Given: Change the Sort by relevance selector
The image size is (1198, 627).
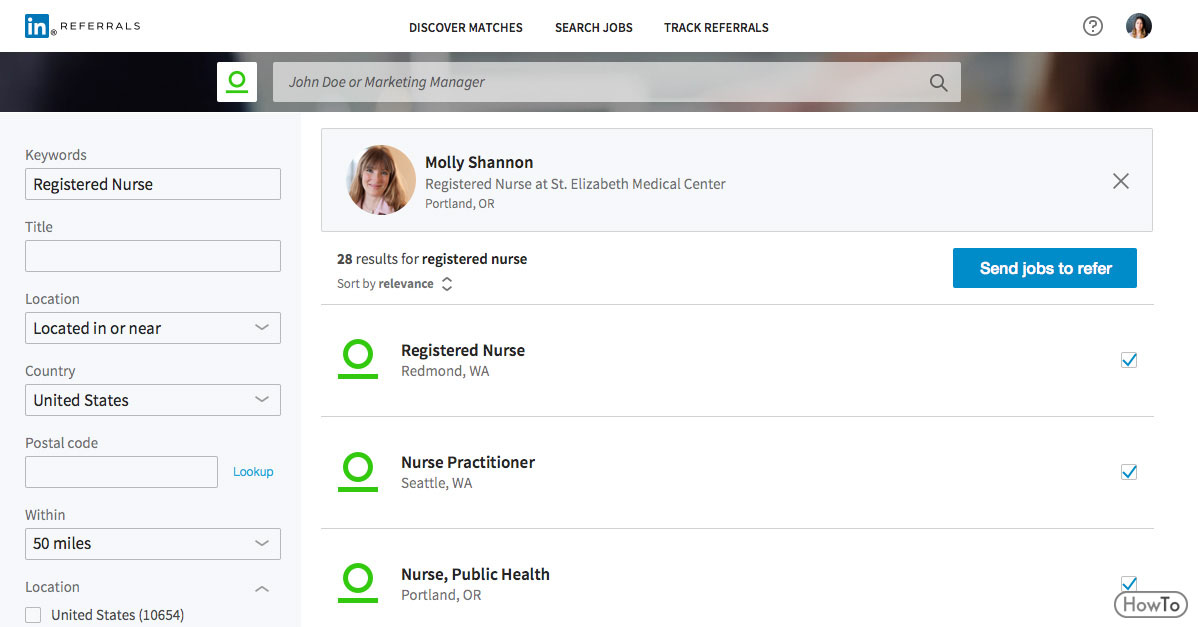Looking at the screenshot, I should coord(395,283).
